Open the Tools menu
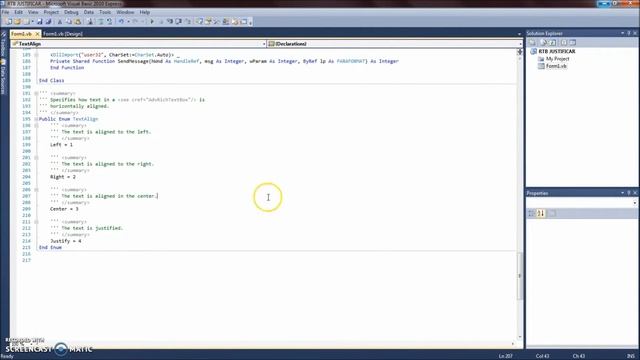This screenshot has height=360, width=640. point(105,12)
